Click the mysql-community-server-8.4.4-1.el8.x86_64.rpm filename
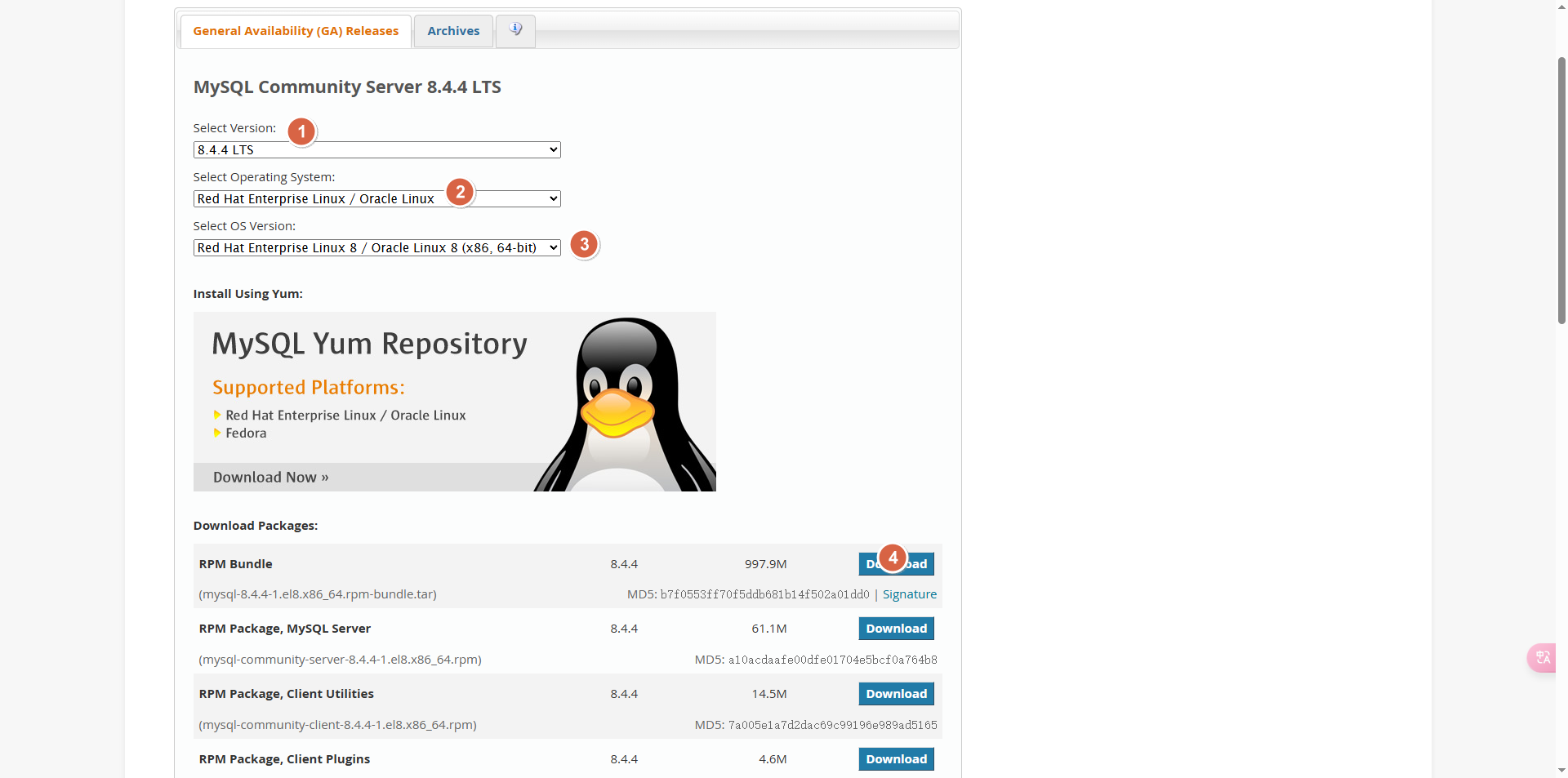Image resolution: width=1568 pixels, height=778 pixels. 340,660
